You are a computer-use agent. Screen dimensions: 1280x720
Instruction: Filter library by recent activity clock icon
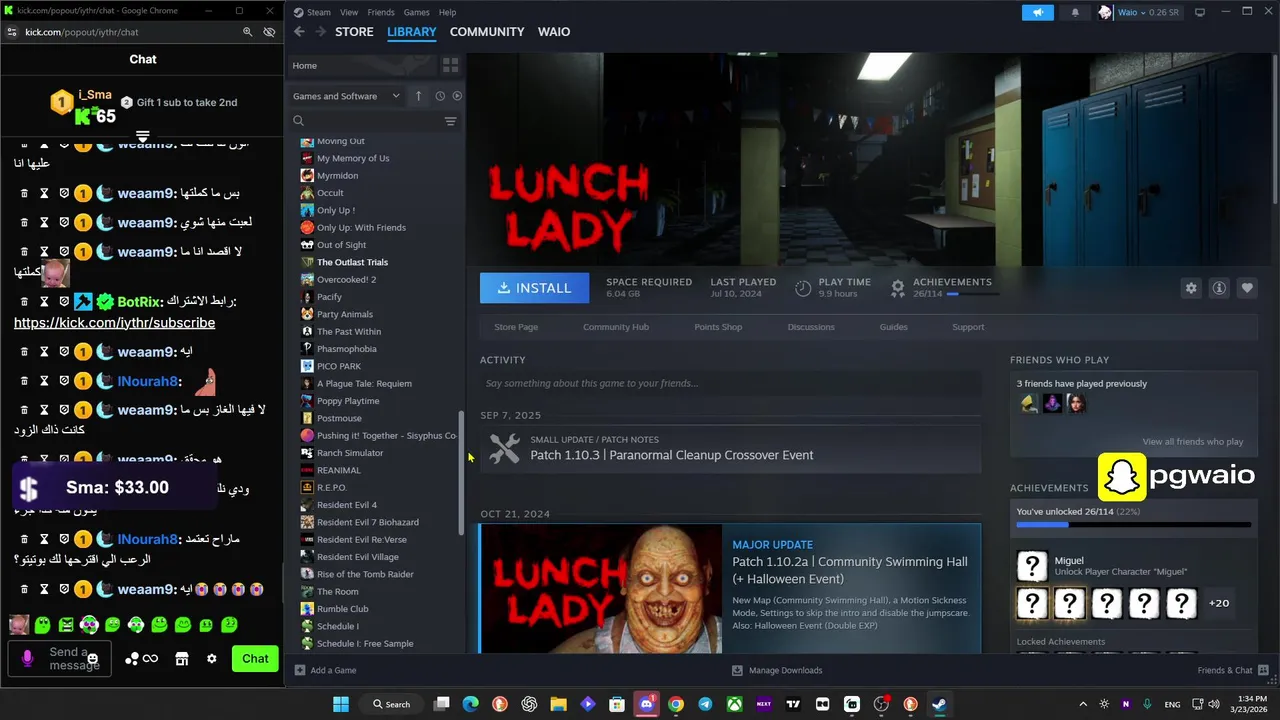point(439,96)
